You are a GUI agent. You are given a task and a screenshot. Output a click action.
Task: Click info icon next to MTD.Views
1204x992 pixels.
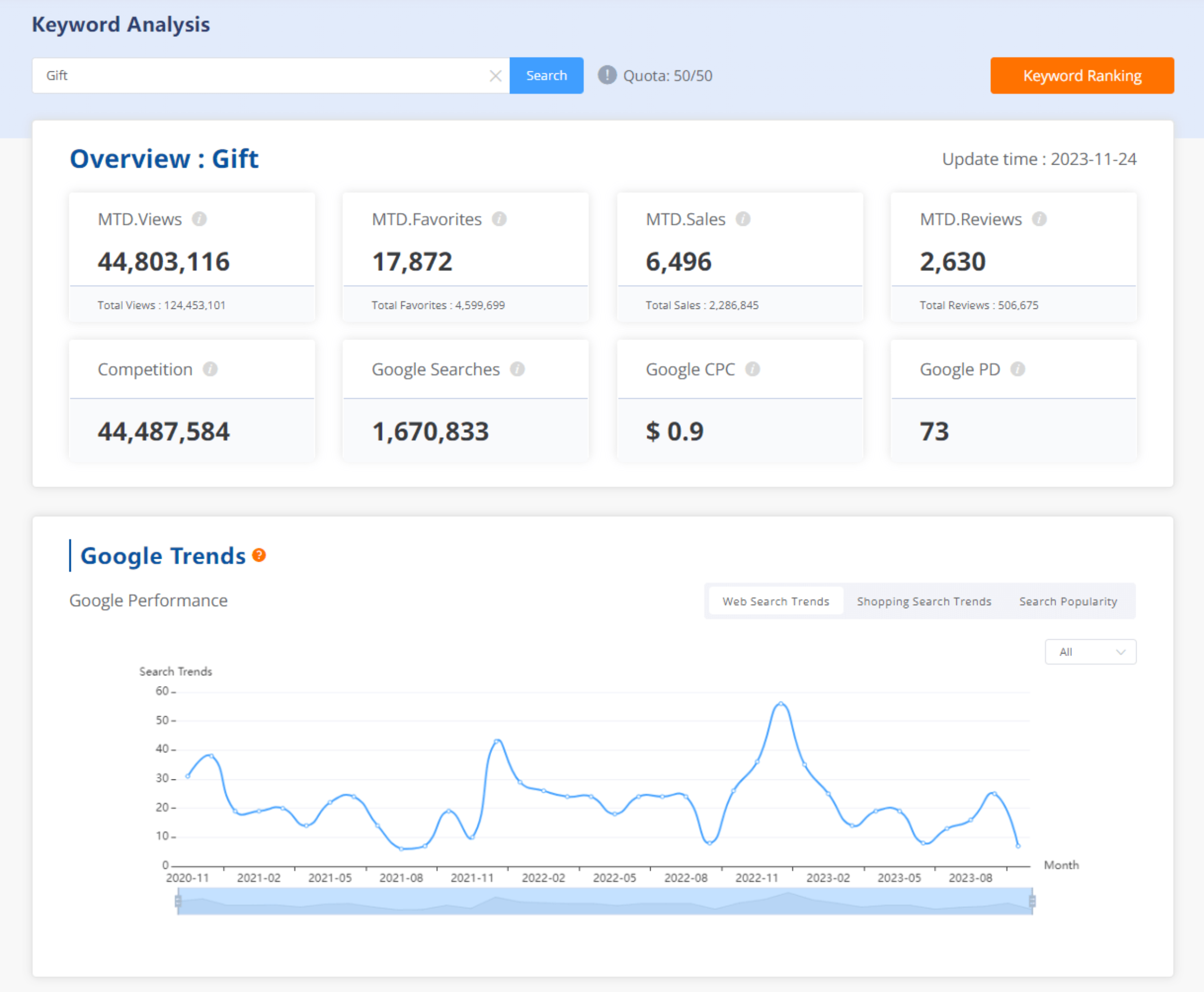click(x=199, y=219)
